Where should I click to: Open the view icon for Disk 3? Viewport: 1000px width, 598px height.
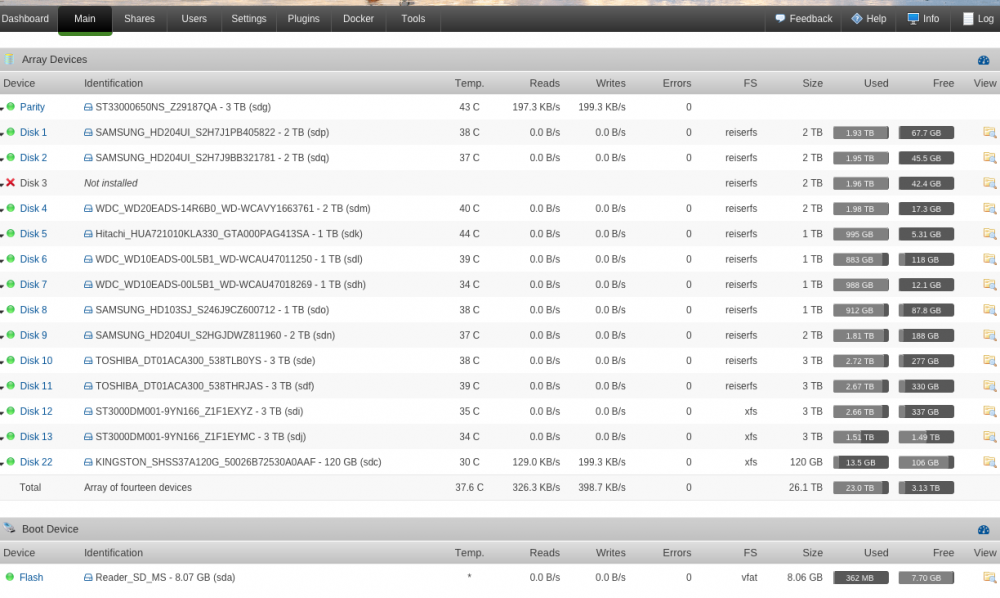[989, 183]
